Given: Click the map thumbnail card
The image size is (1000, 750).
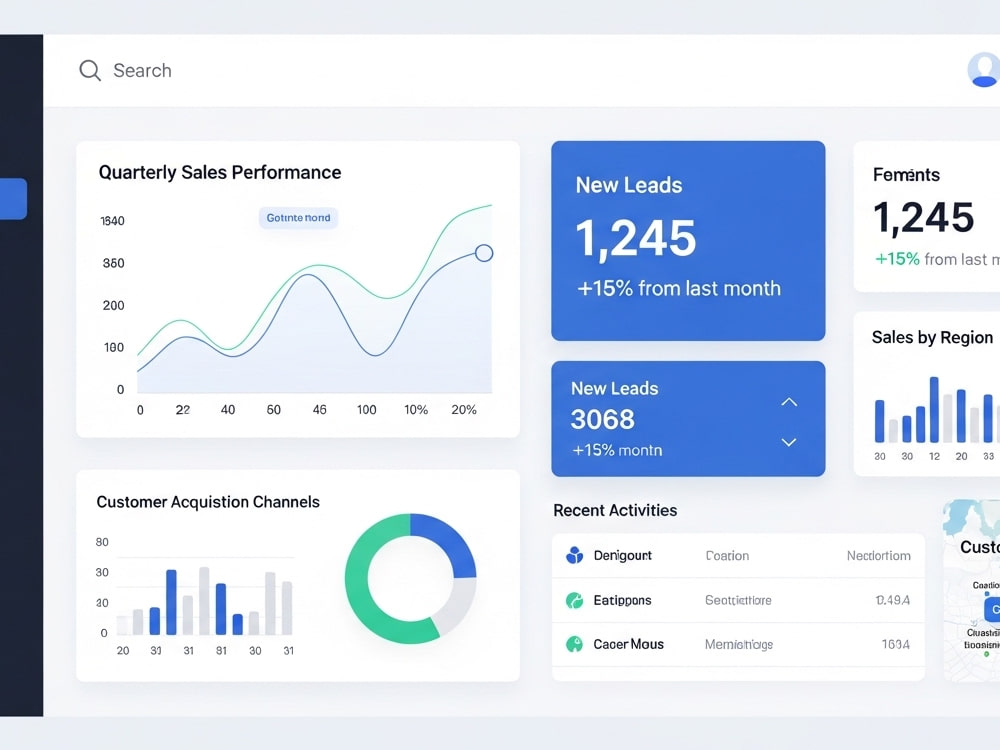Looking at the screenshot, I should [971, 590].
